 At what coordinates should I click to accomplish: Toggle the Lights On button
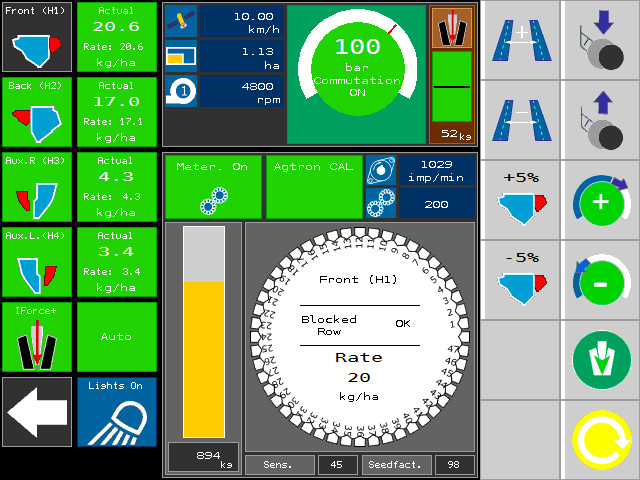click(117, 411)
